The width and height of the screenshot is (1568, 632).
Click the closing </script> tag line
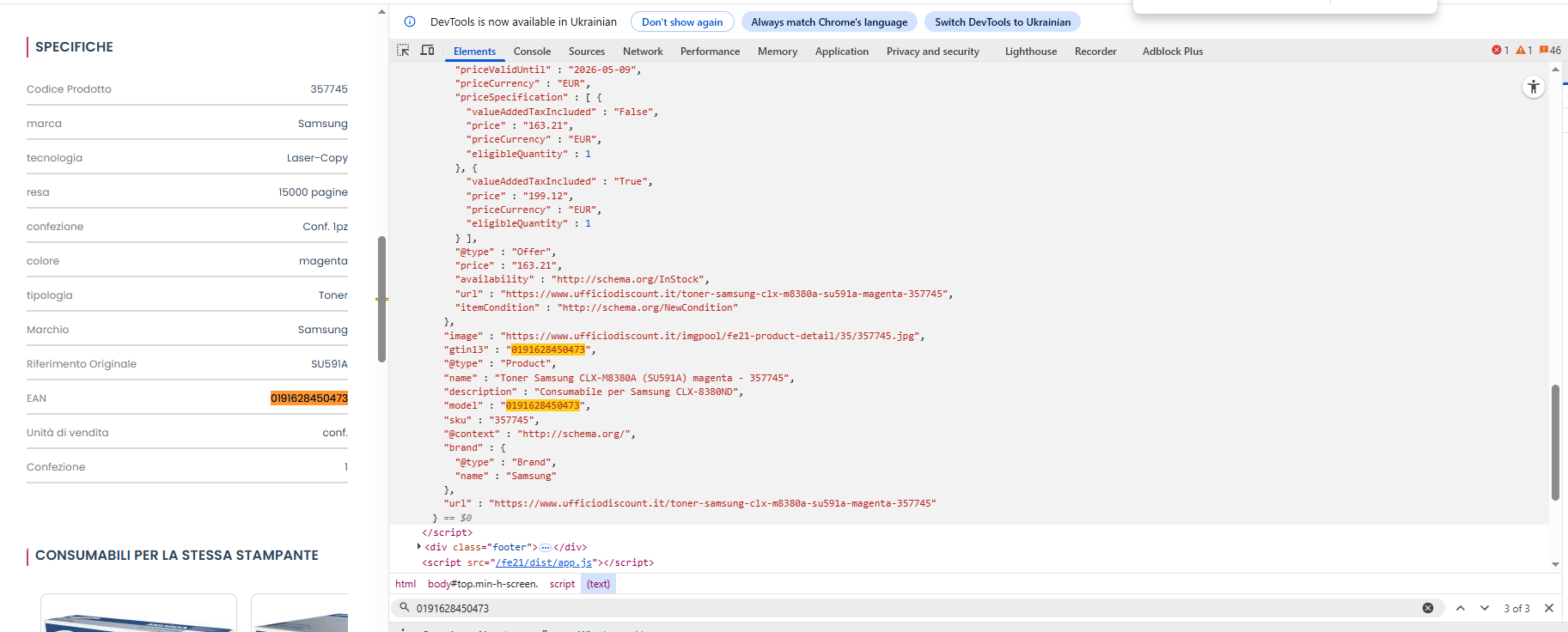point(447,532)
